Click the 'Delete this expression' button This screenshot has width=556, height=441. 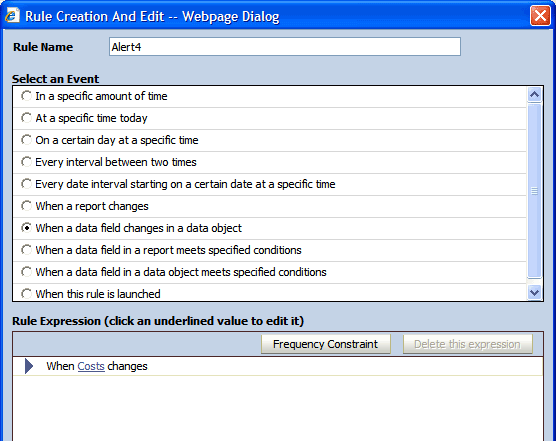pos(467,344)
